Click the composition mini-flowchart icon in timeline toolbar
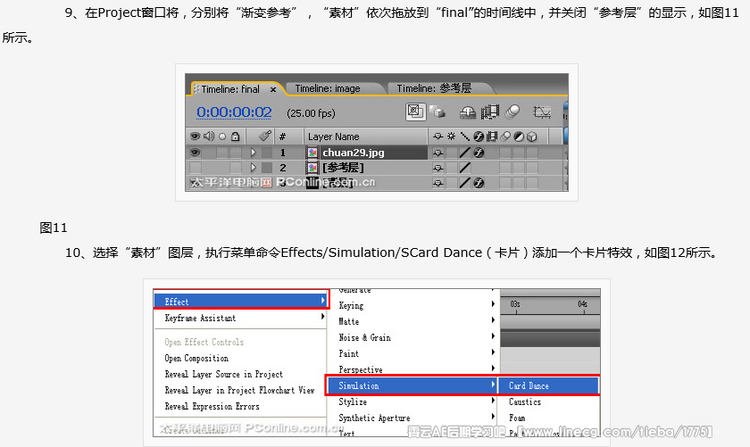The image size is (750, 447). [x=415, y=112]
